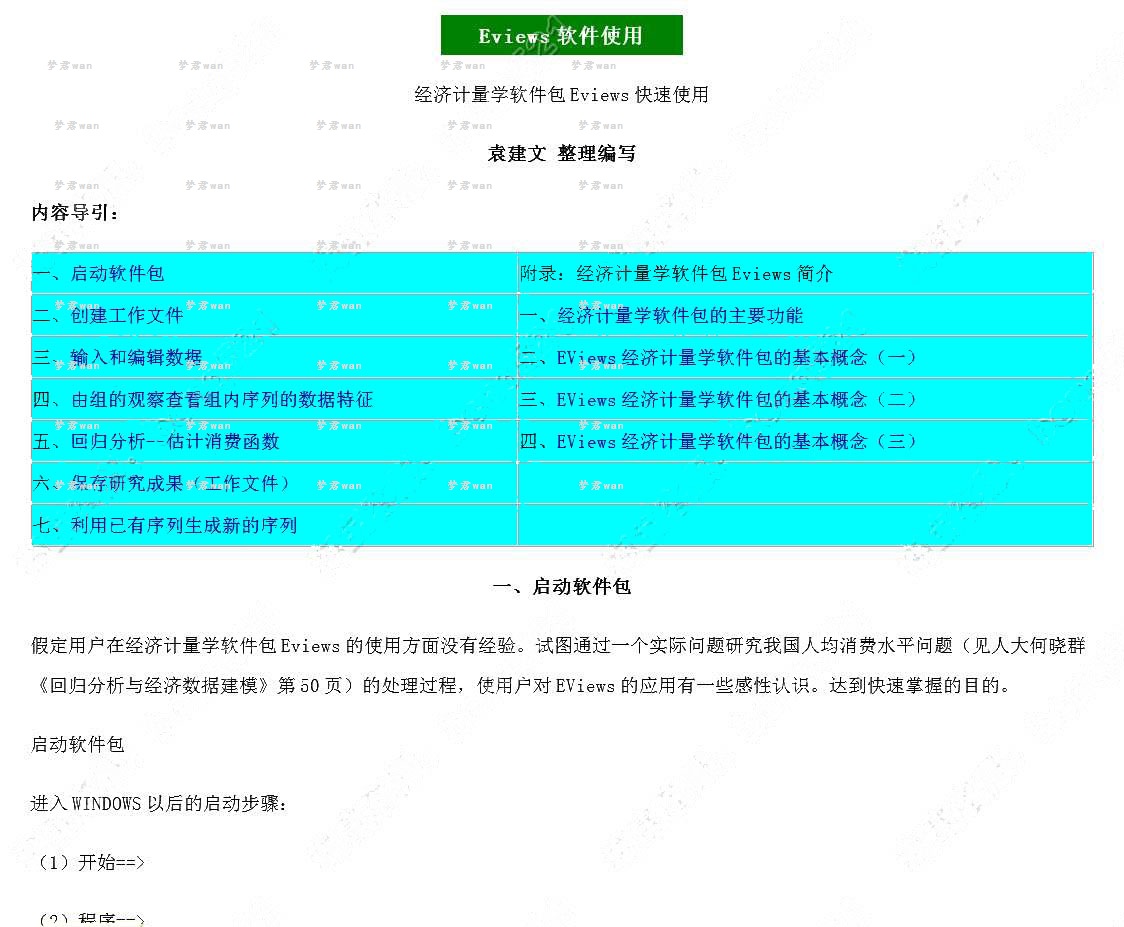Click the paragraph line starting 假定用户在经济计量学
The width and height of the screenshot is (1124, 927).
(x=558, y=646)
